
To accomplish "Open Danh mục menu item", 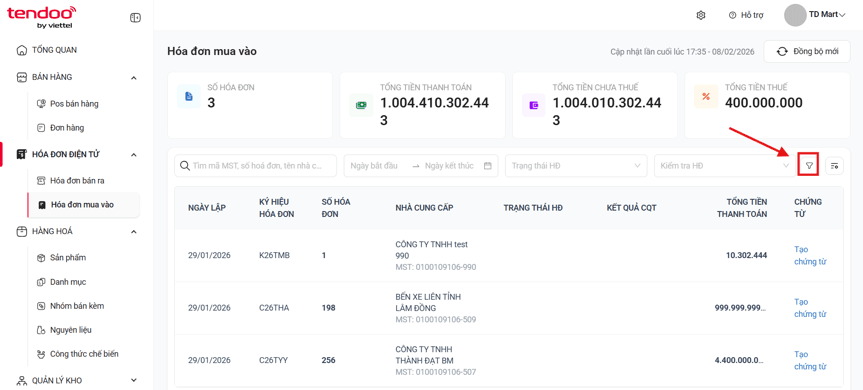I will [68, 282].
